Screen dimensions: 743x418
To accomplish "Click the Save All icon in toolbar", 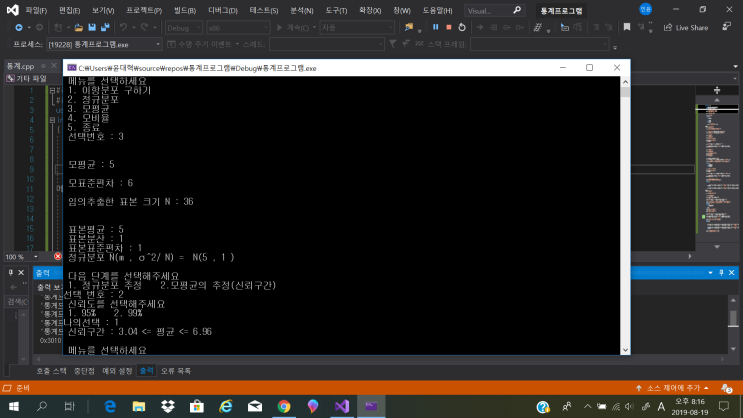I will (105, 27).
